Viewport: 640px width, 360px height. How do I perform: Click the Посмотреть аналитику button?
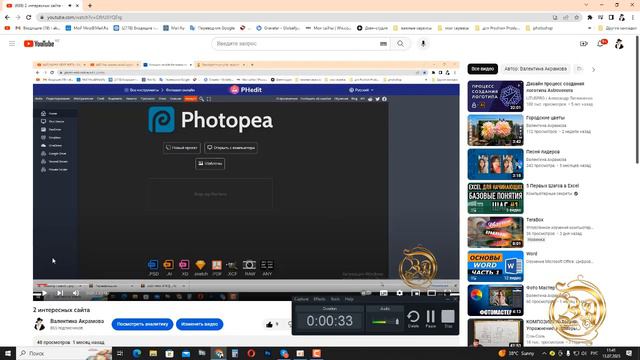tap(142, 324)
